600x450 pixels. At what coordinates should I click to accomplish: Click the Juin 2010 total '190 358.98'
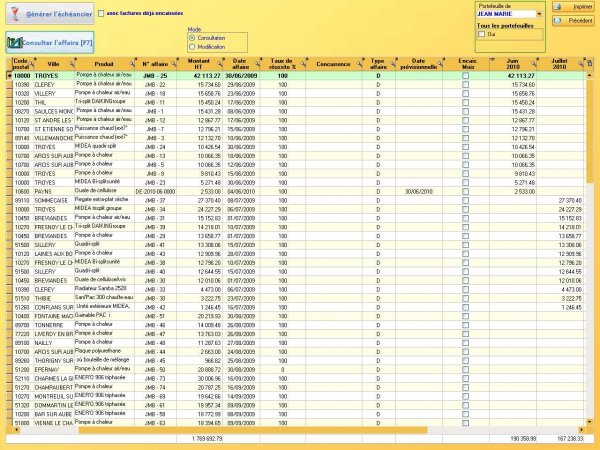tap(523, 439)
